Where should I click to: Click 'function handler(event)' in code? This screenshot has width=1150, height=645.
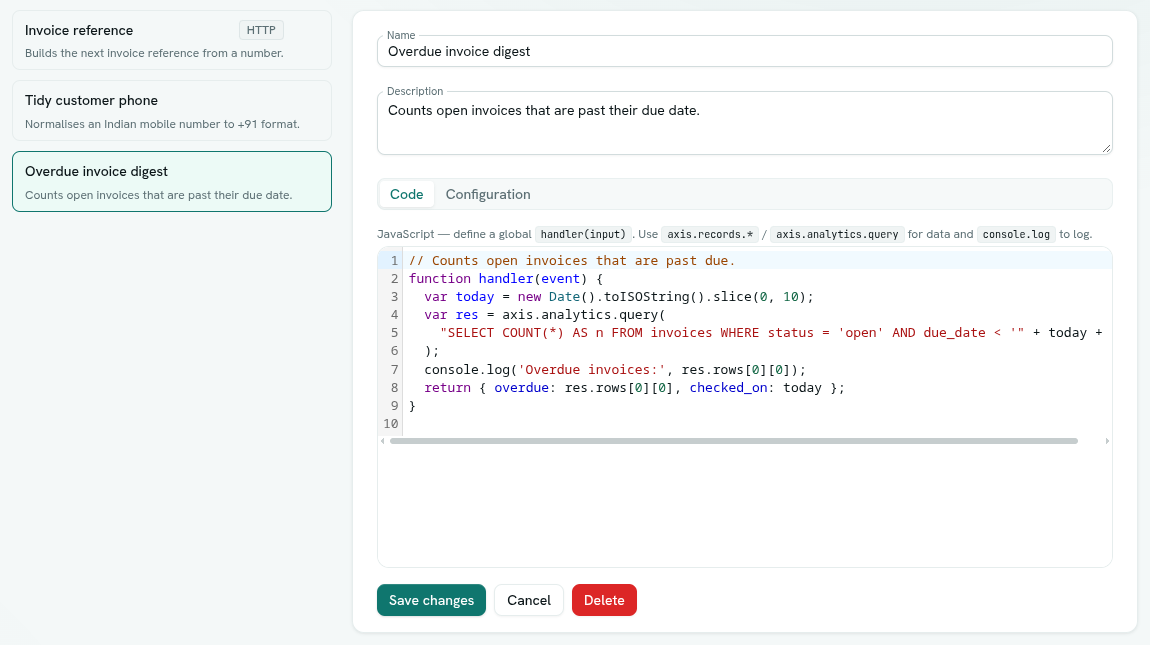(499, 279)
